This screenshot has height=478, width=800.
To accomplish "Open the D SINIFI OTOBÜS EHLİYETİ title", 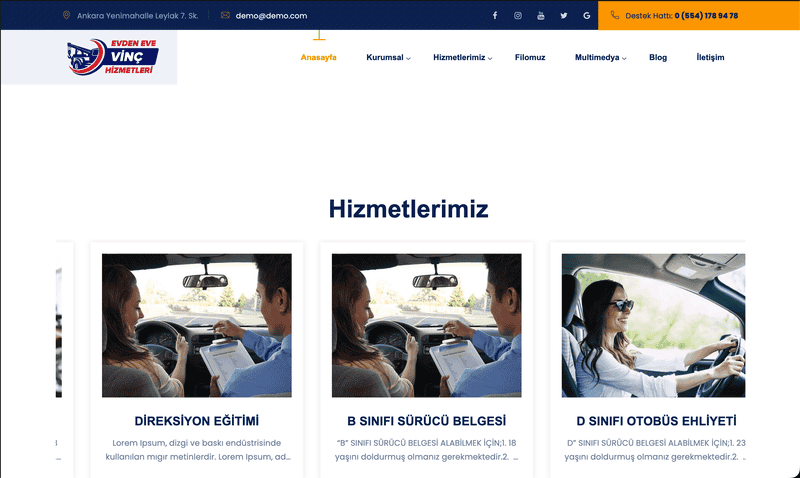I will [x=656, y=421].
